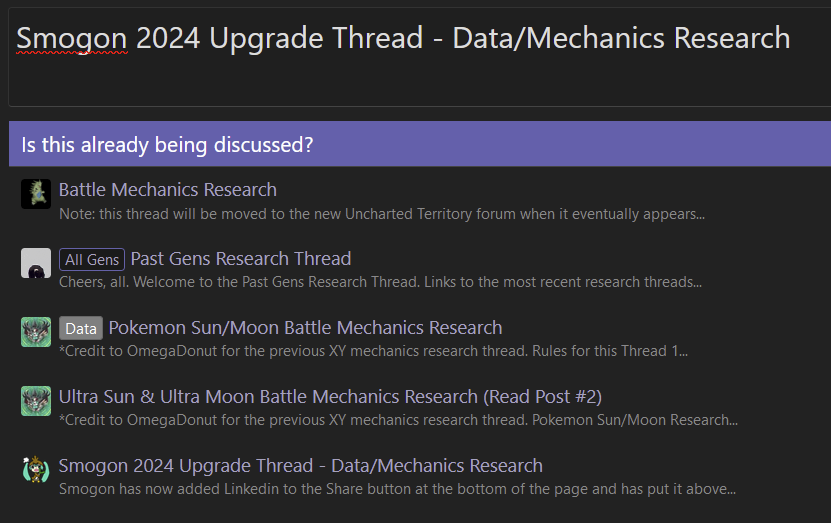Click the 'Is this already being discussed?' header
This screenshot has width=831, height=523.
point(420,144)
